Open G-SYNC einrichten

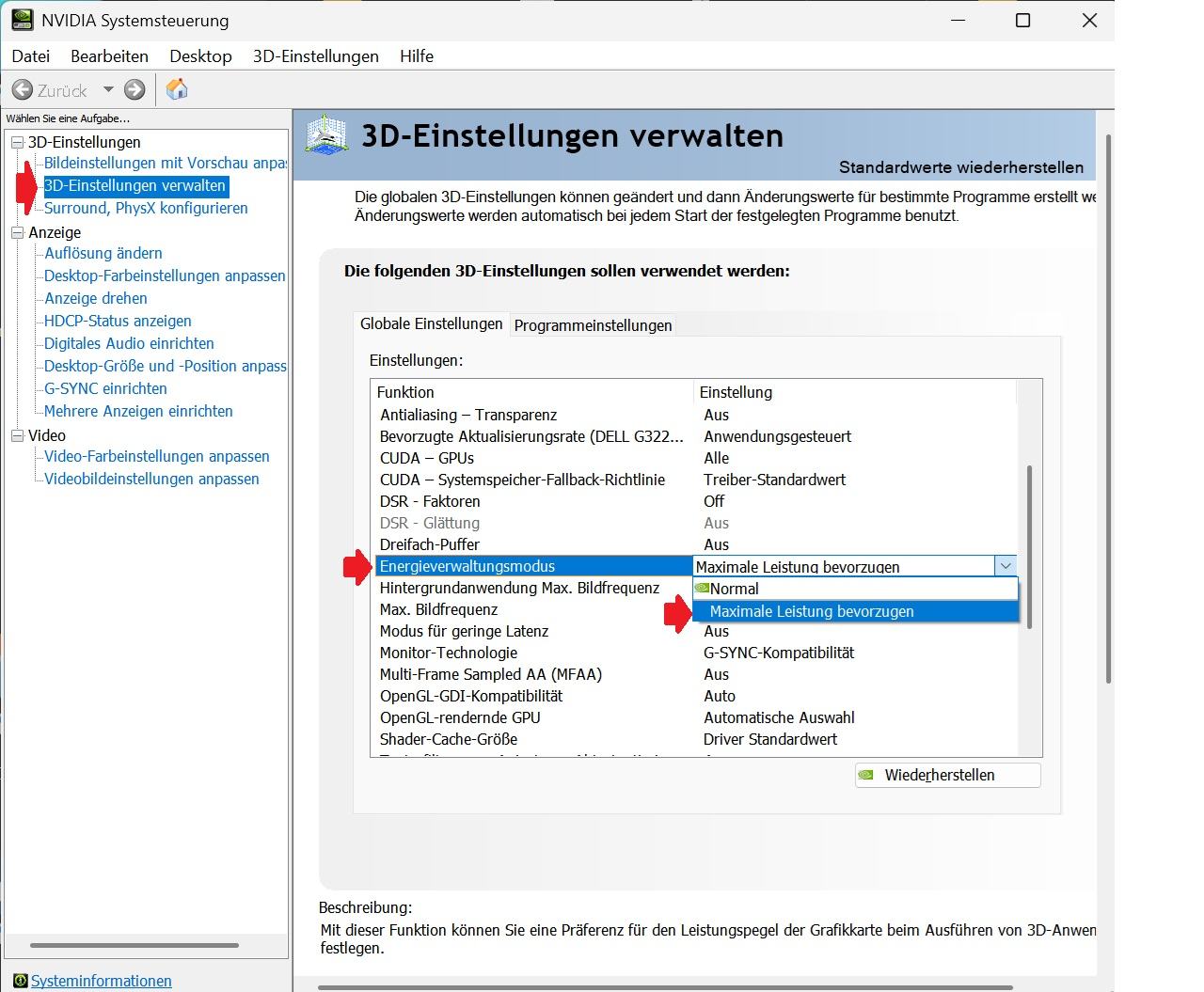[105, 388]
